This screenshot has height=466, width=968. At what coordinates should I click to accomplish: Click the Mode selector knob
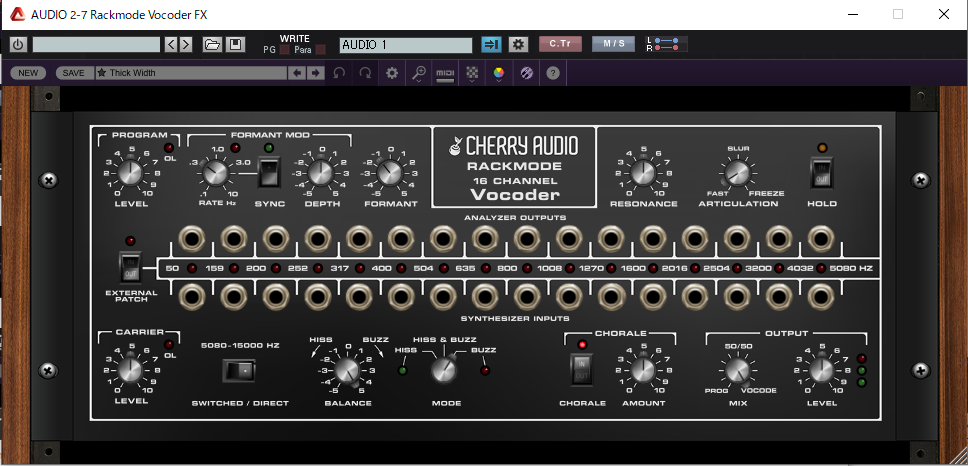[x=443, y=369]
